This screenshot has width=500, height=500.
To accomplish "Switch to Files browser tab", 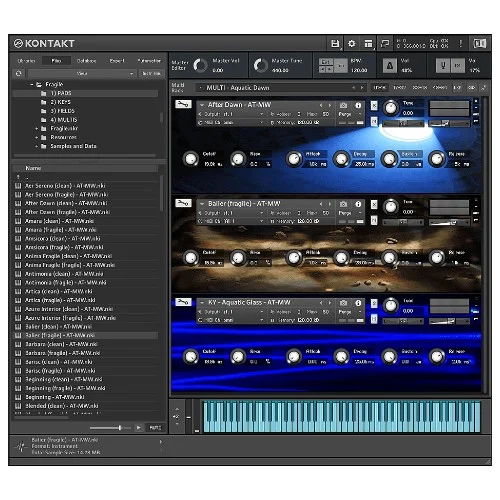I will tap(56, 61).
